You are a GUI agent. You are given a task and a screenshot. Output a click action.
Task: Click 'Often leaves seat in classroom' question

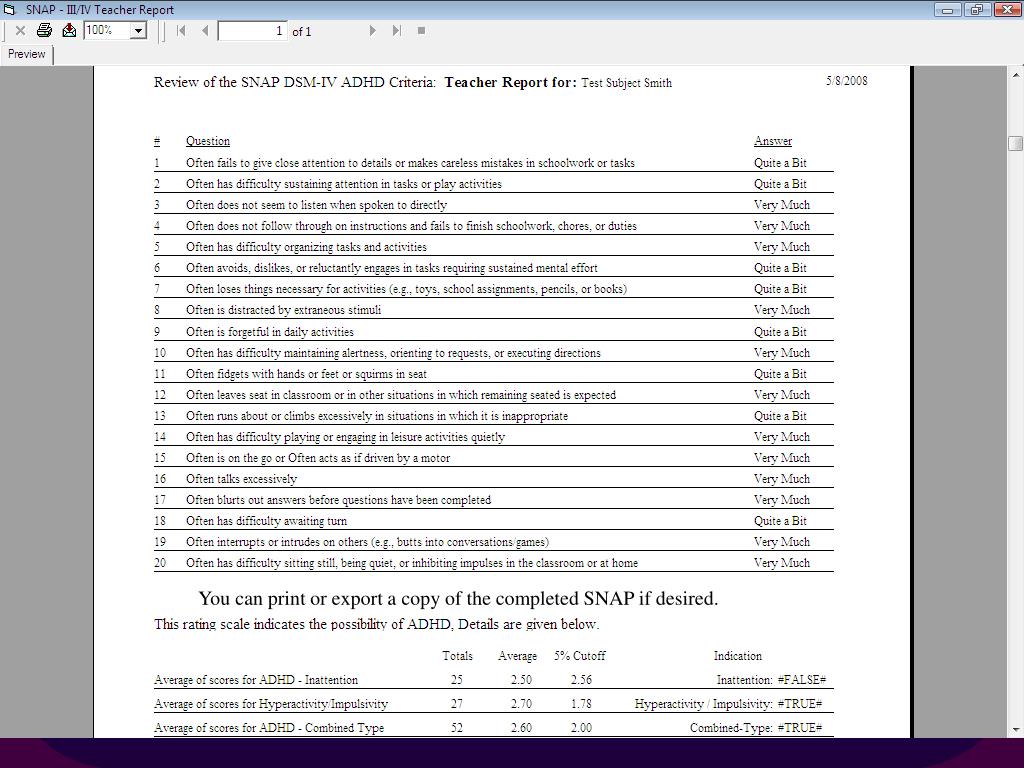[400, 395]
